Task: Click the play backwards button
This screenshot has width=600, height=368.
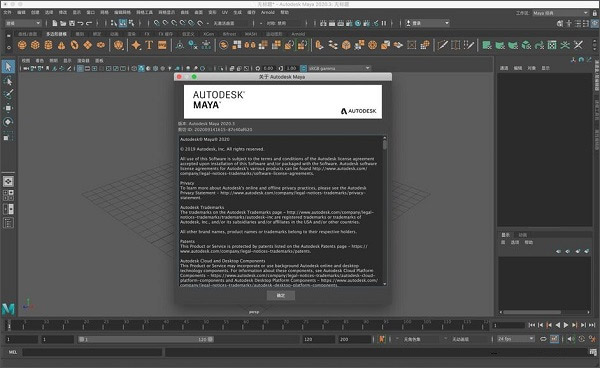Action: (558, 325)
